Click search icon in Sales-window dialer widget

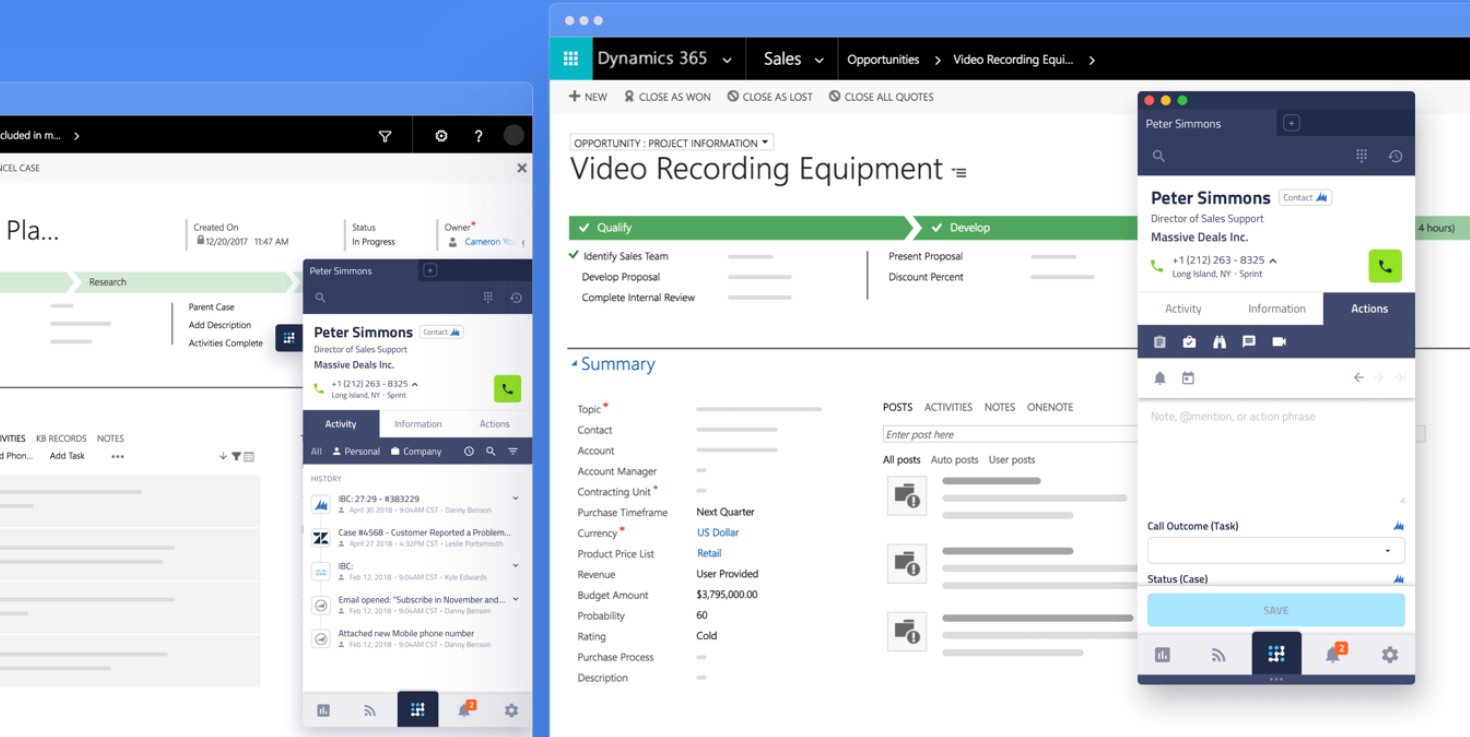[x=1159, y=156]
